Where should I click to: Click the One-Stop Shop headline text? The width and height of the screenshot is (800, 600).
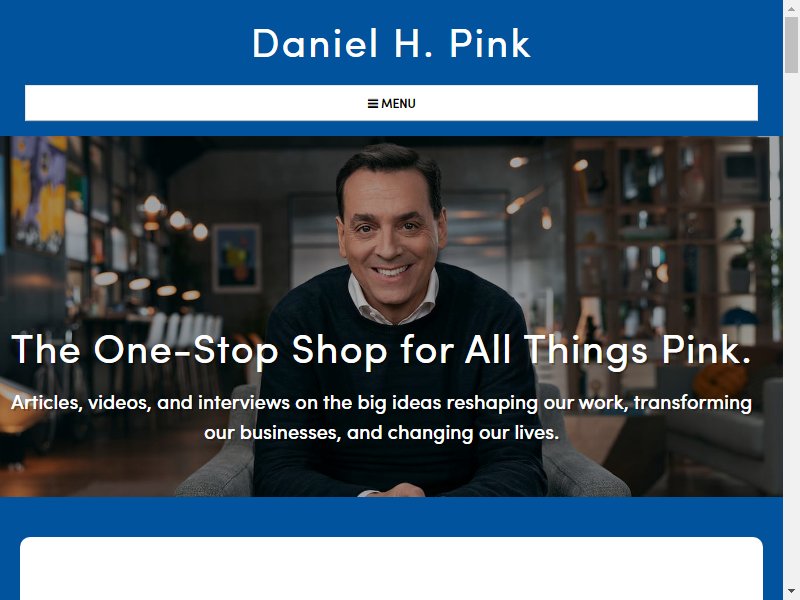click(381, 351)
